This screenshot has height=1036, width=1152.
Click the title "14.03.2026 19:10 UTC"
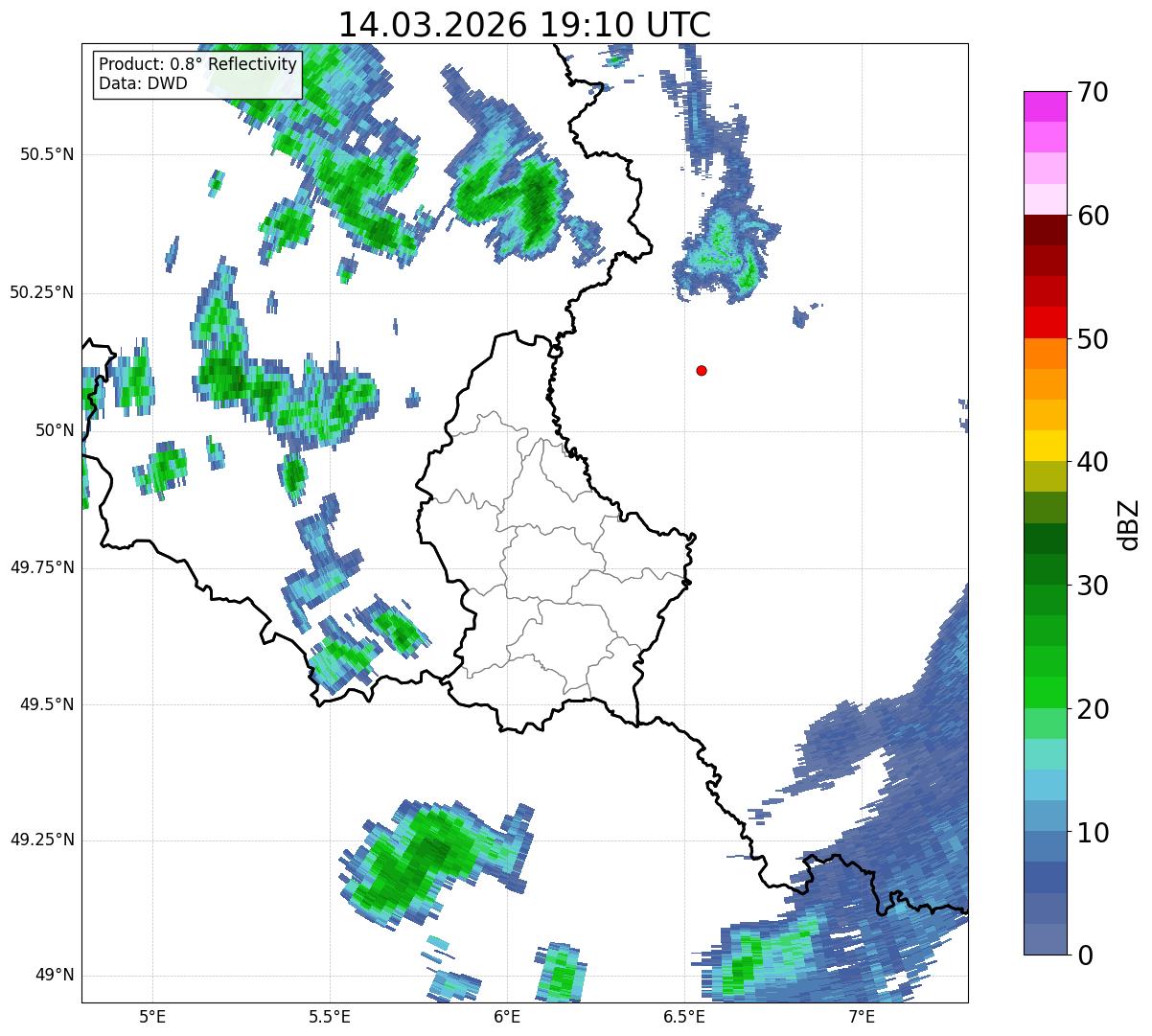[x=524, y=24]
